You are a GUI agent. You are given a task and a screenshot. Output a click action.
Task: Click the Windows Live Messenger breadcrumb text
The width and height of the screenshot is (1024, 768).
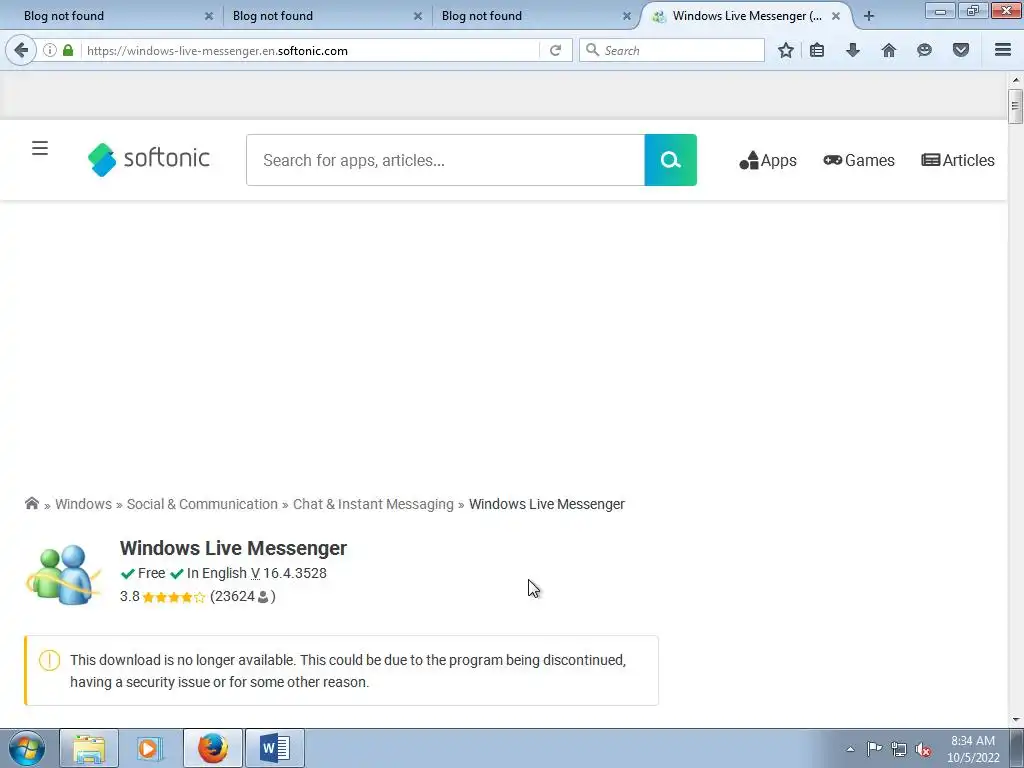click(x=547, y=504)
